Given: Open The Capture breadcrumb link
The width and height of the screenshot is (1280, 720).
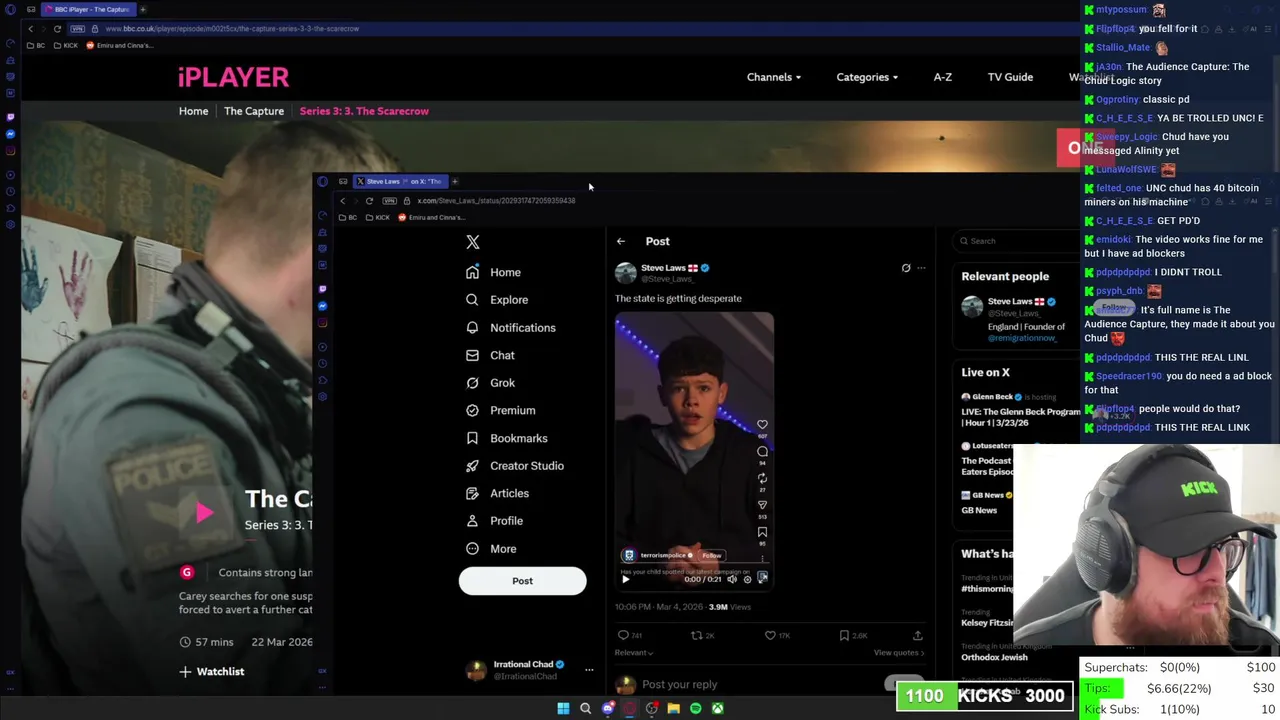Looking at the screenshot, I should tap(254, 111).
